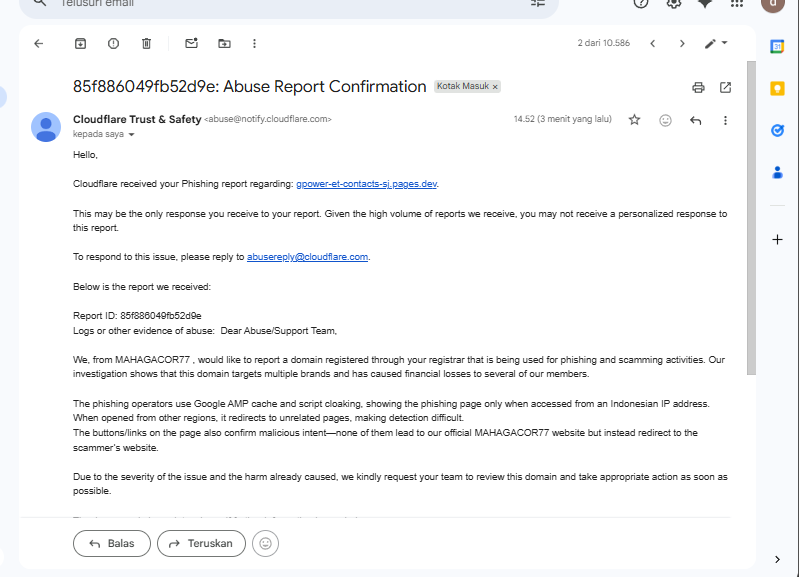
Task: Click the Balas reply button
Action: (111, 543)
